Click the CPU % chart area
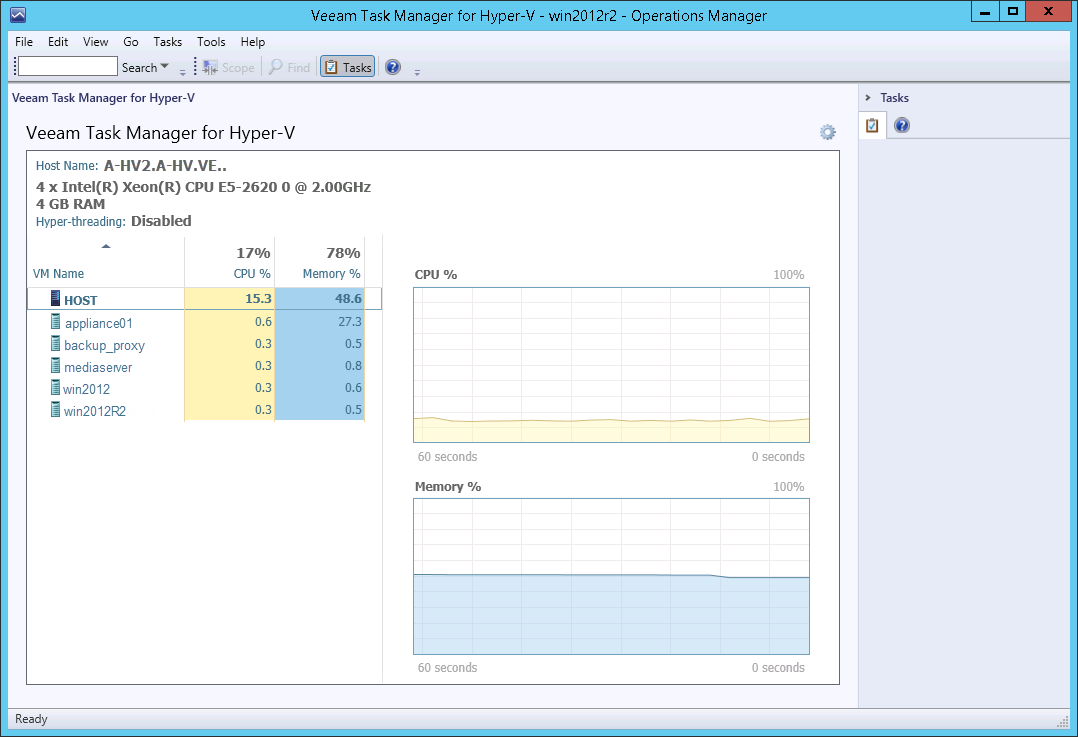Image resolution: width=1078 pixels, height=737 pixels. tap(611, 364)
